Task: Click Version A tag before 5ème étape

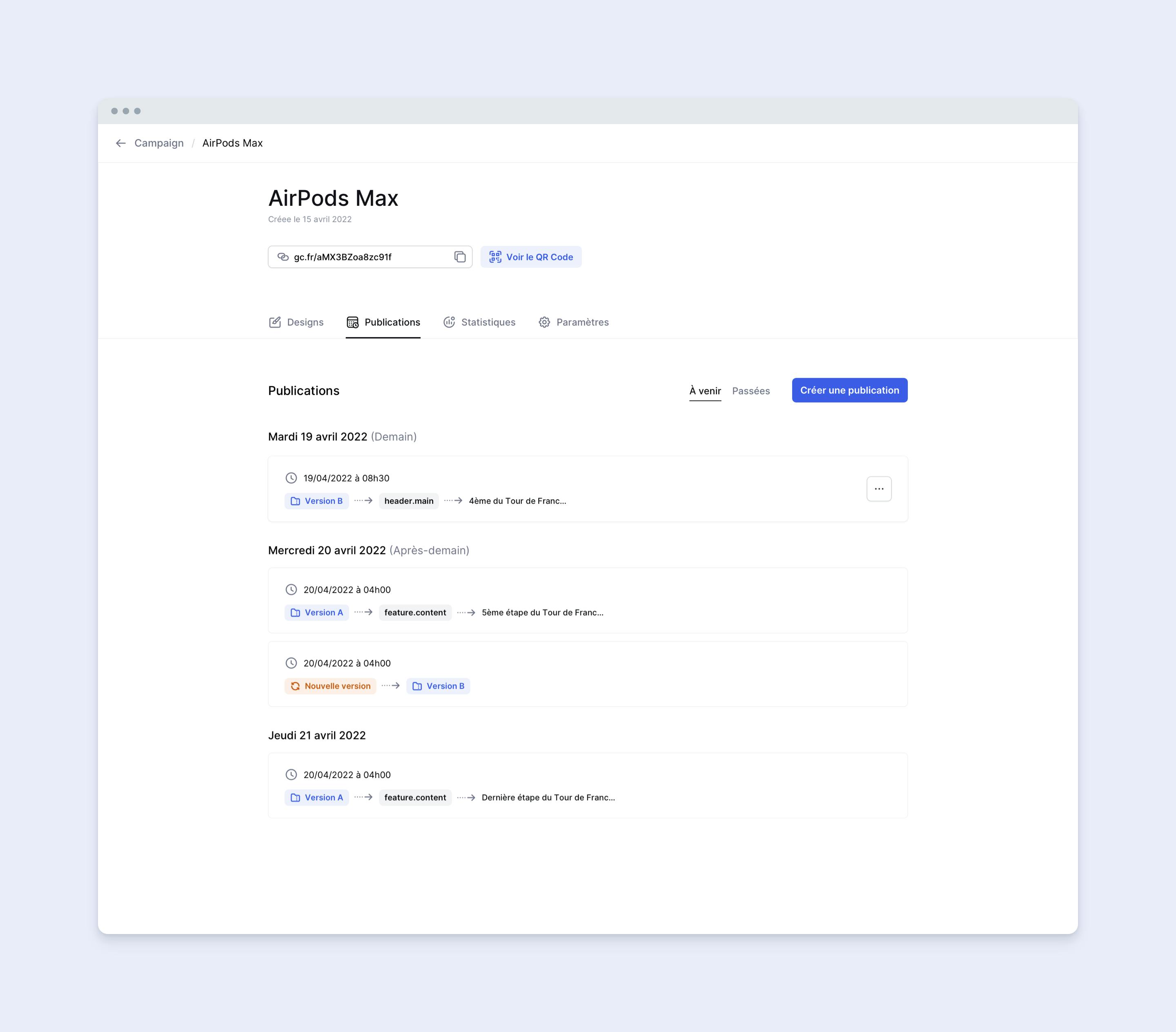Action: click(316, 613)
